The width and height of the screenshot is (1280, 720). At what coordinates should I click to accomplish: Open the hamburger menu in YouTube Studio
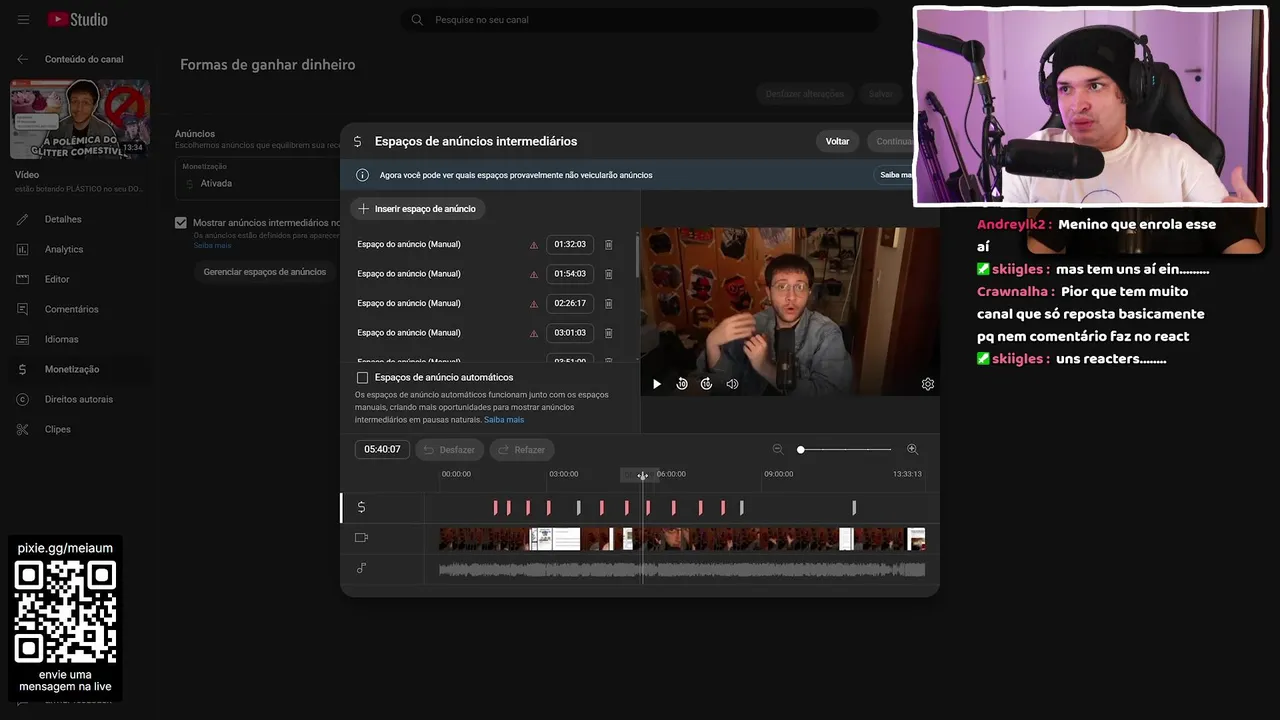click(x=23, y=20)
